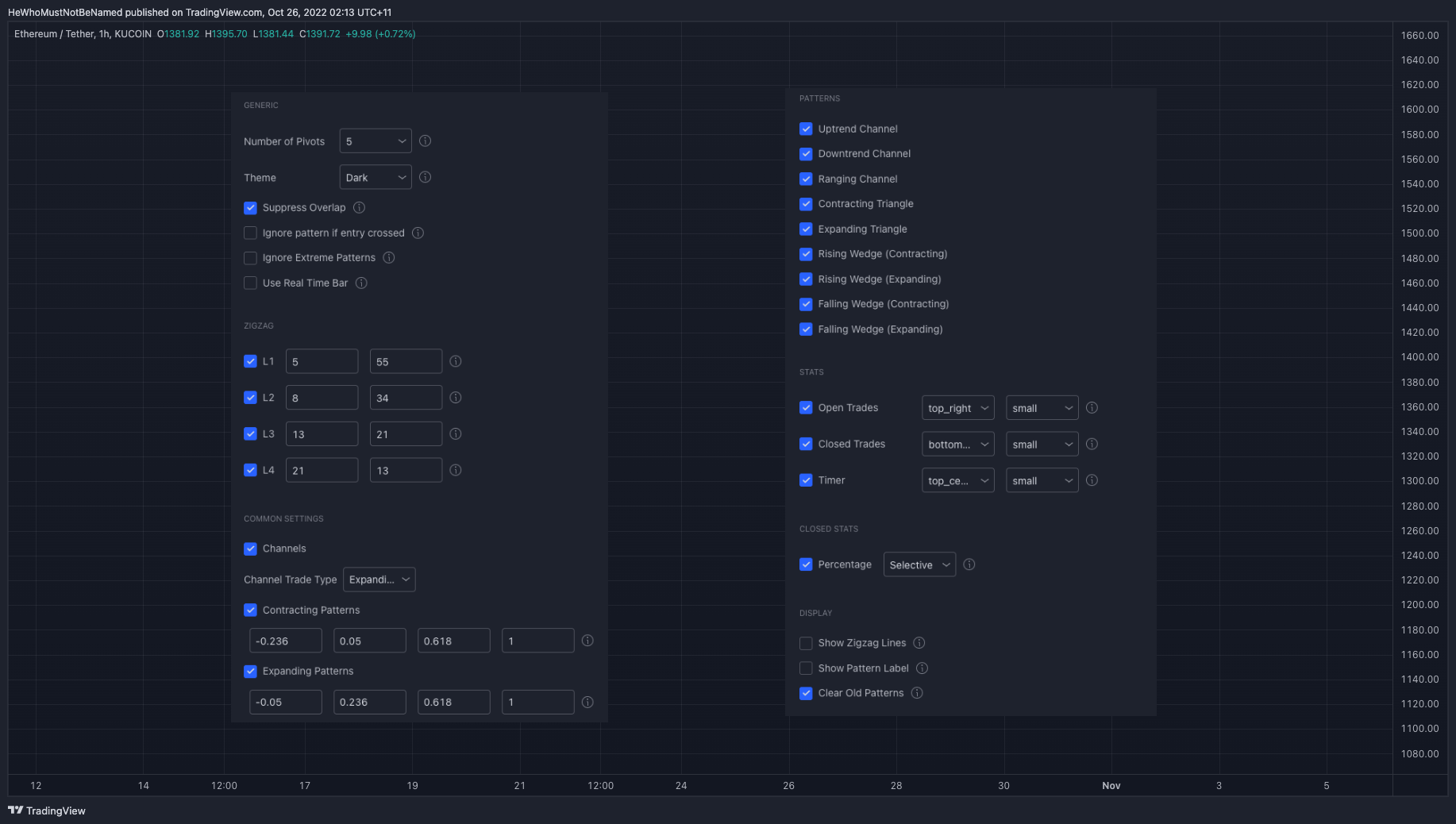1456x824 pixels.
Task: Click Contracting Patterns field -0.236
Action: tap(286, 641)
